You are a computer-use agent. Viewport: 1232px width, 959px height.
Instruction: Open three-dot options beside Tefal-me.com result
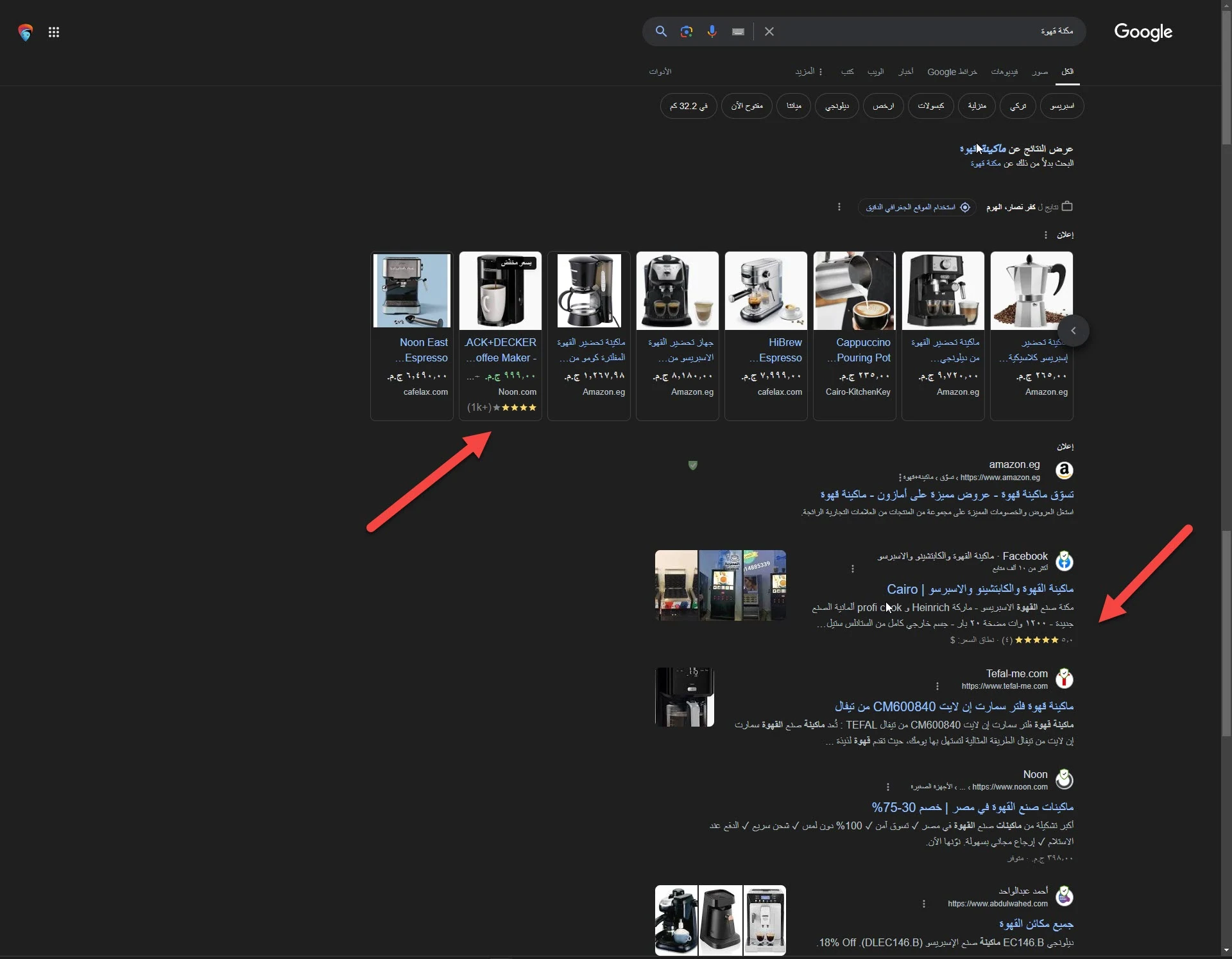click(x=937, y=686)
